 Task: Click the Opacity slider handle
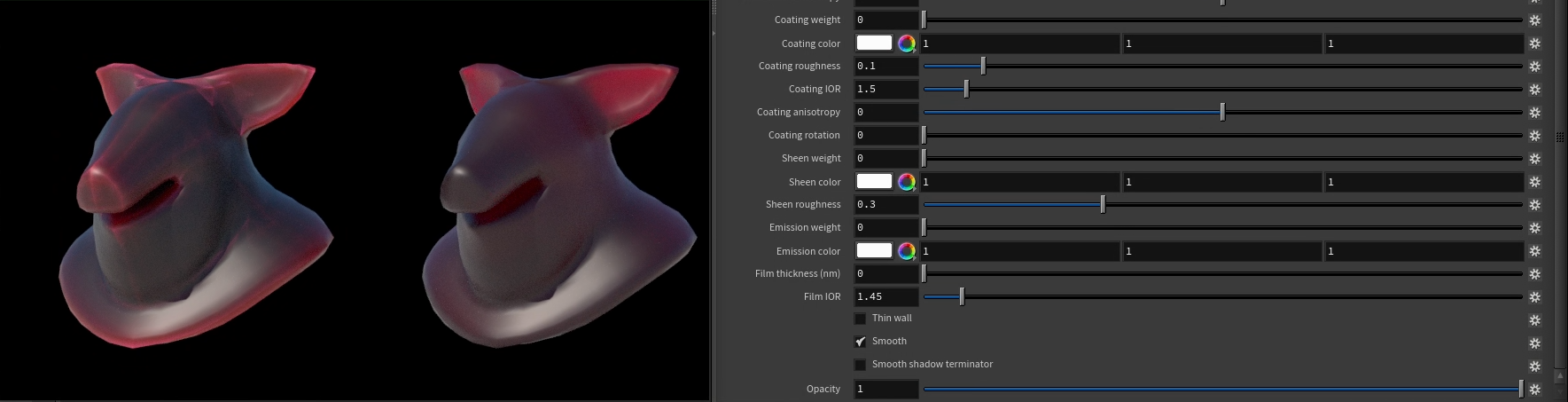click(1521, 389)
